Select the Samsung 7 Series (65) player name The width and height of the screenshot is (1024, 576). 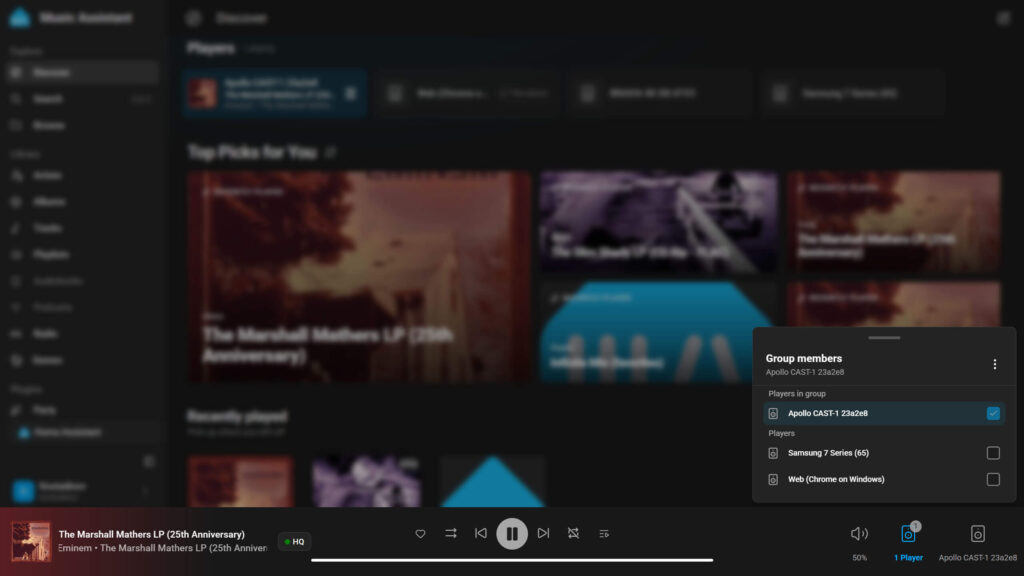(828, 453)
